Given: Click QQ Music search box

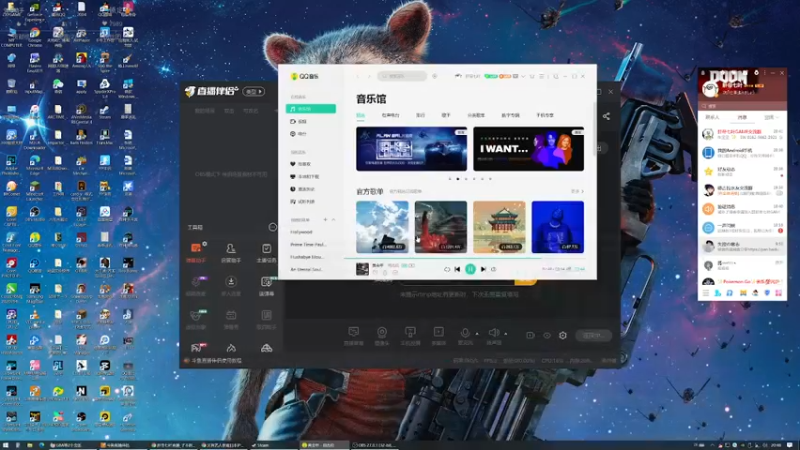Looking at the screenshot, I should point(402,76).
